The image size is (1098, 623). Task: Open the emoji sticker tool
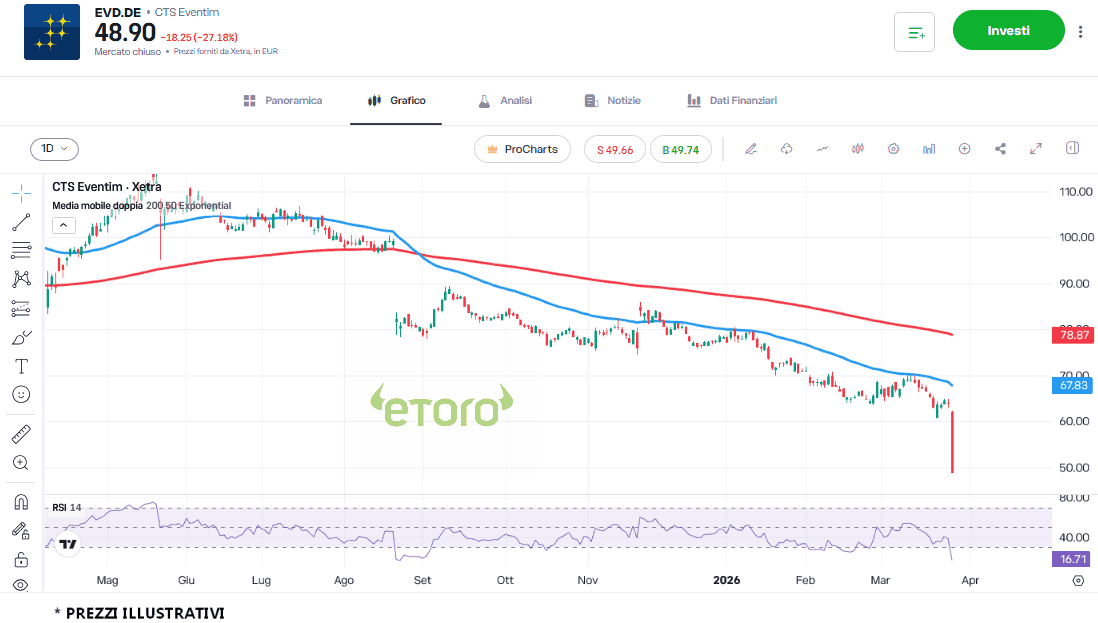click(x=21, y=395)
